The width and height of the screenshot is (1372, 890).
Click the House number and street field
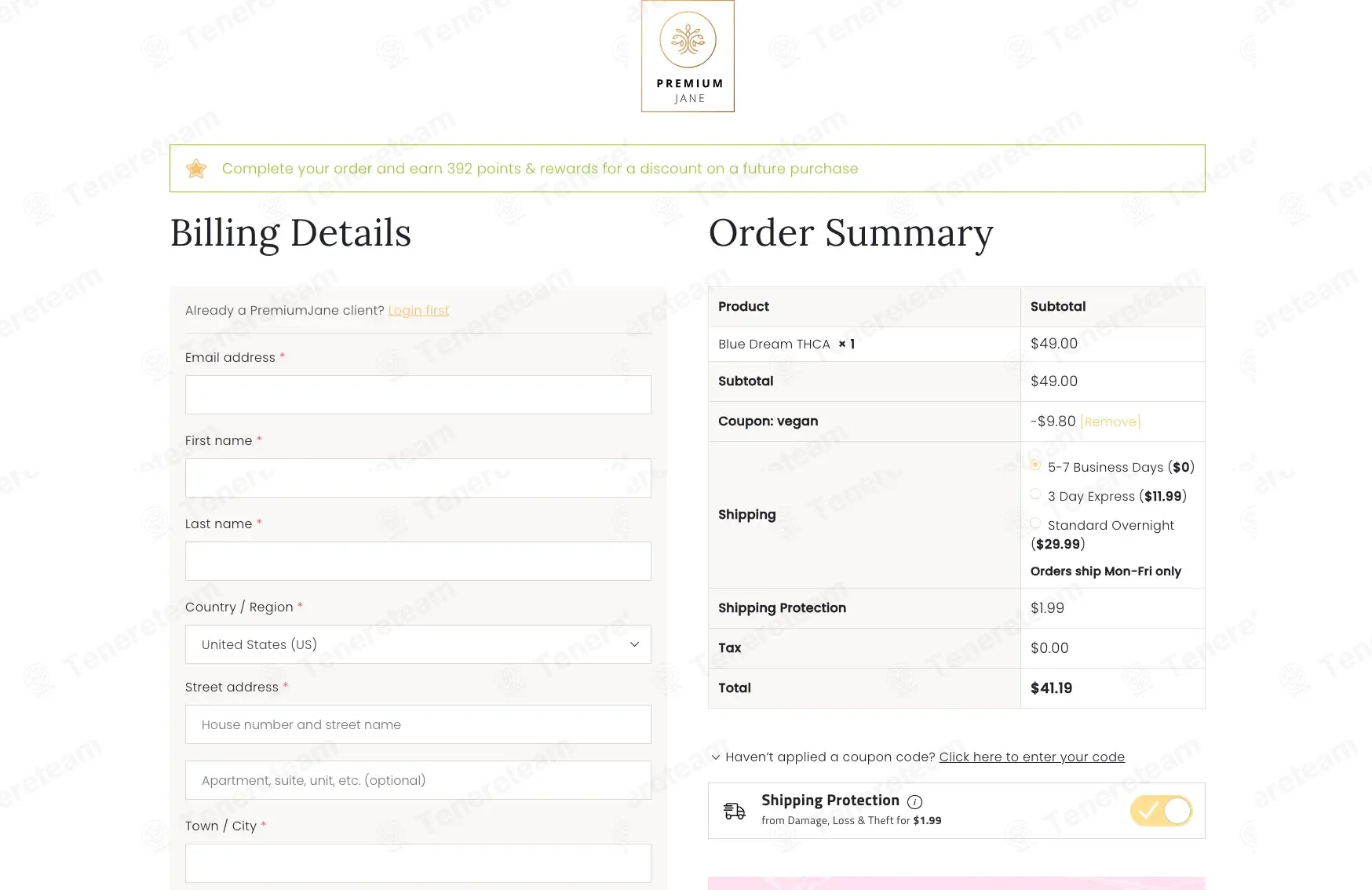pyautogui.click(x=418, y=724)
